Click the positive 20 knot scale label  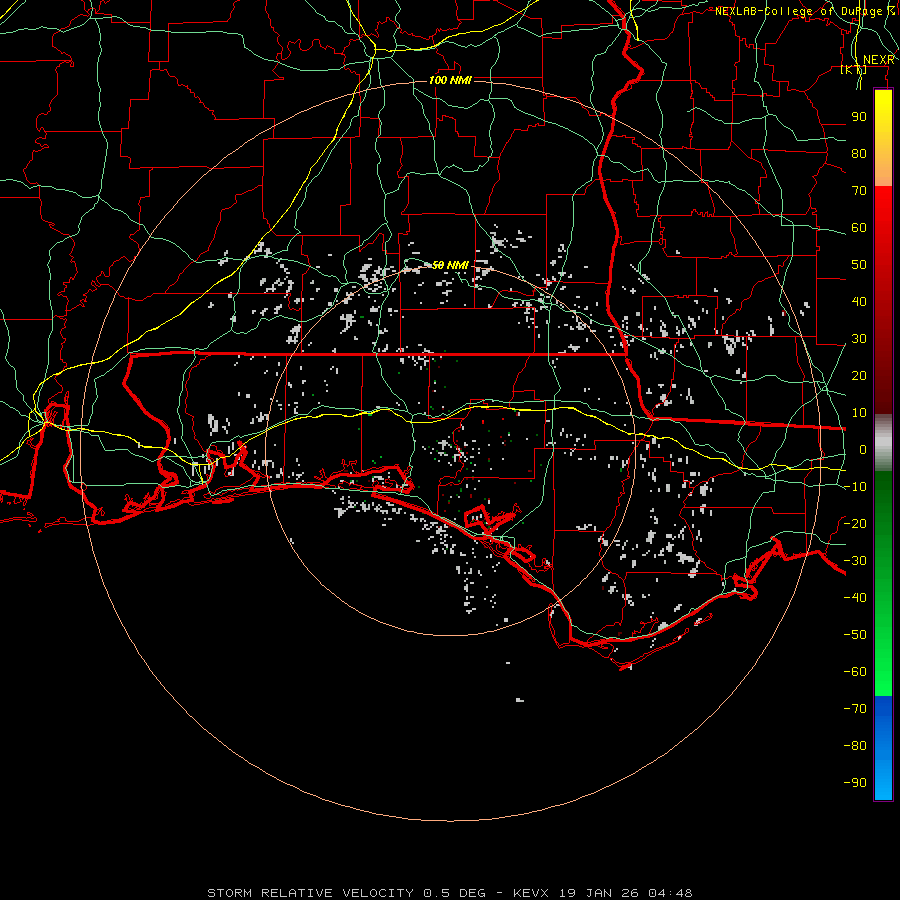pos(859,376)
